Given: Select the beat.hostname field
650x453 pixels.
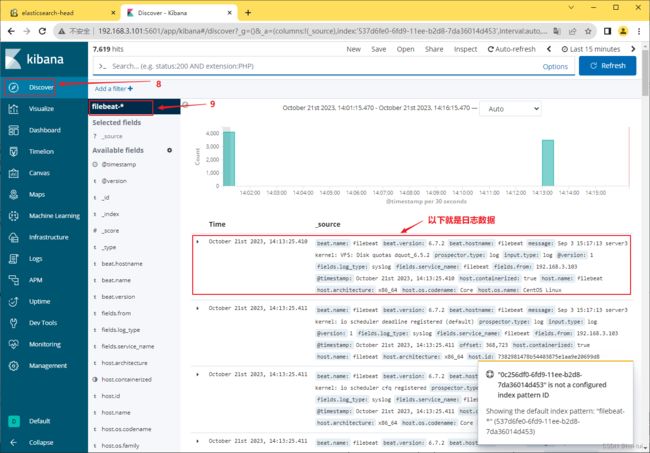Looking at the screenshot, I should point(122,264).
